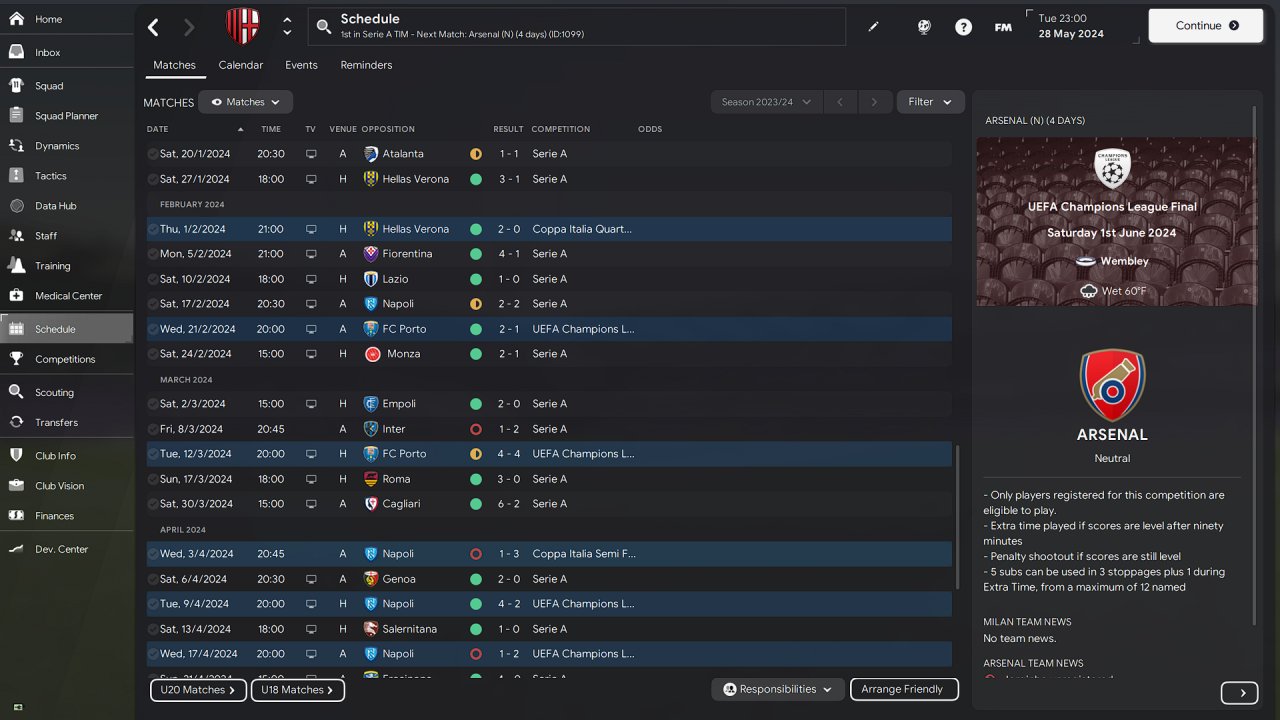Open the Responsibilities dropdown
Image resolution: width=1280 pixels, height=720 pixels.
coord(777,689)
